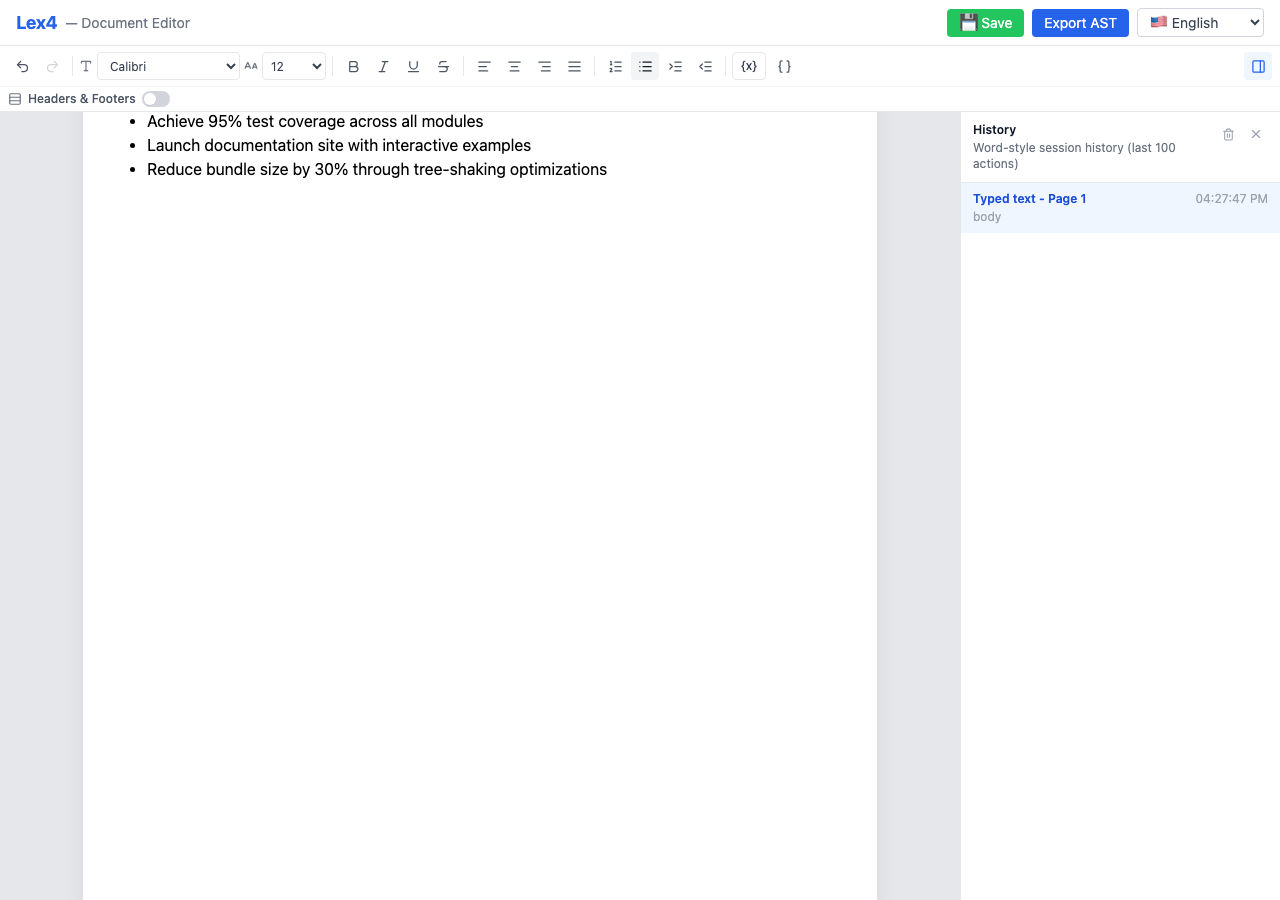The width and height of the screenshot is (1280, 900).
Task: Align the text to center
Action: (514, 66)
